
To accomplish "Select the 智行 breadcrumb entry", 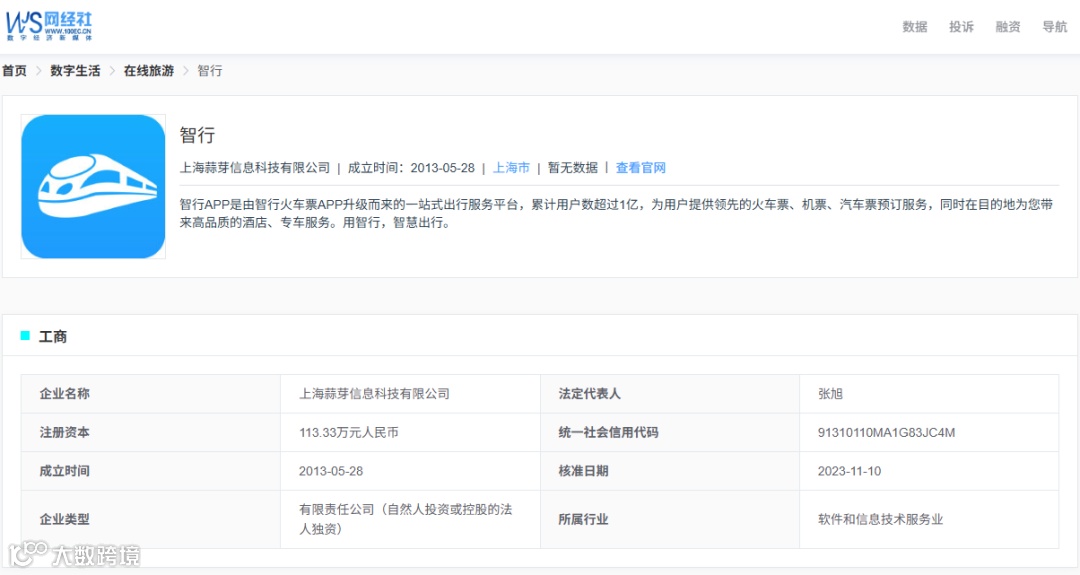I will pos(210,71).
